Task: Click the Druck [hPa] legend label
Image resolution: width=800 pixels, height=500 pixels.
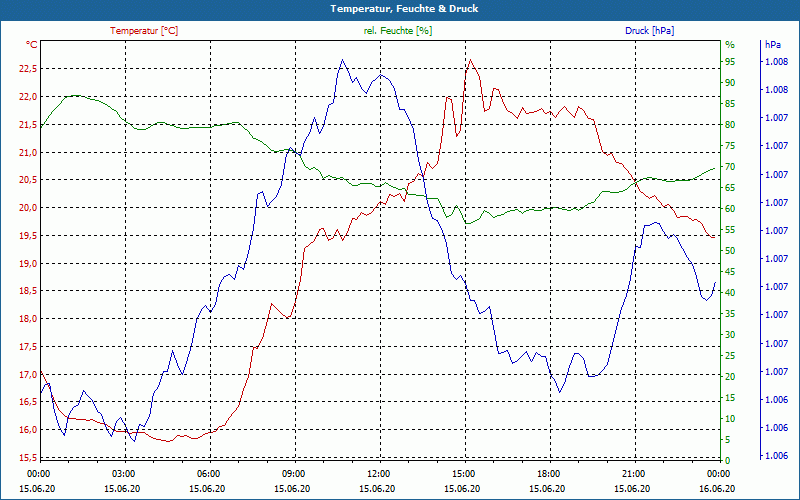Action: (649, 31)
